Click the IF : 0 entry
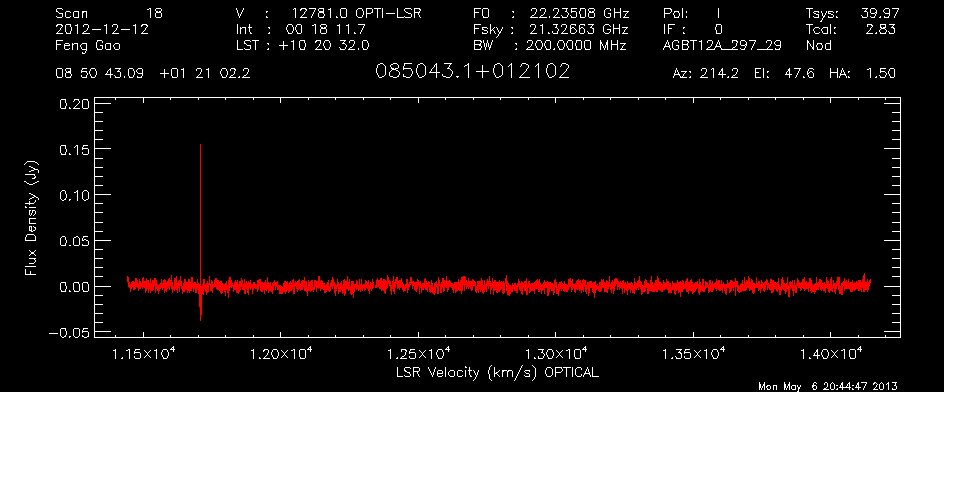Screen dimensions: 962x490 tap(693, 29)
